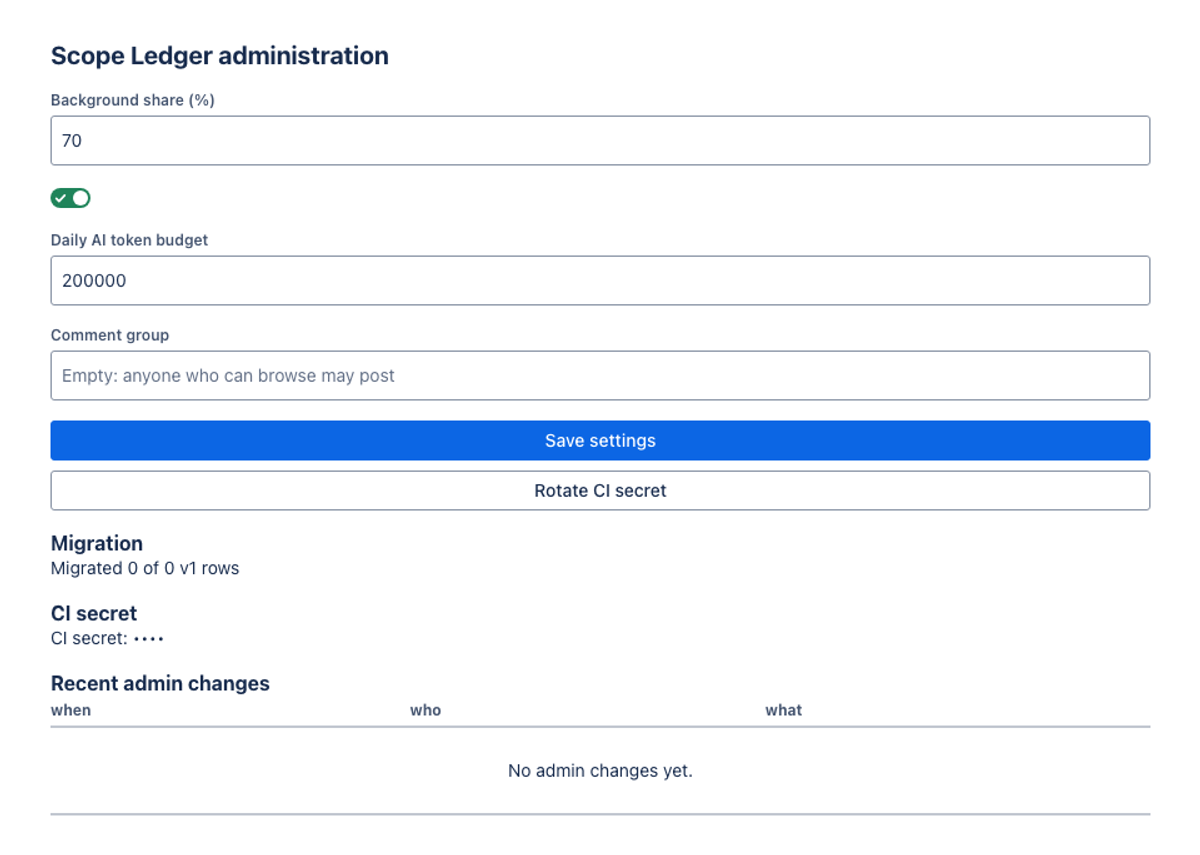Click the 'No admin changes yet.' message
This screenshot has width=1200, height=855.
click(x=600, y=771)
